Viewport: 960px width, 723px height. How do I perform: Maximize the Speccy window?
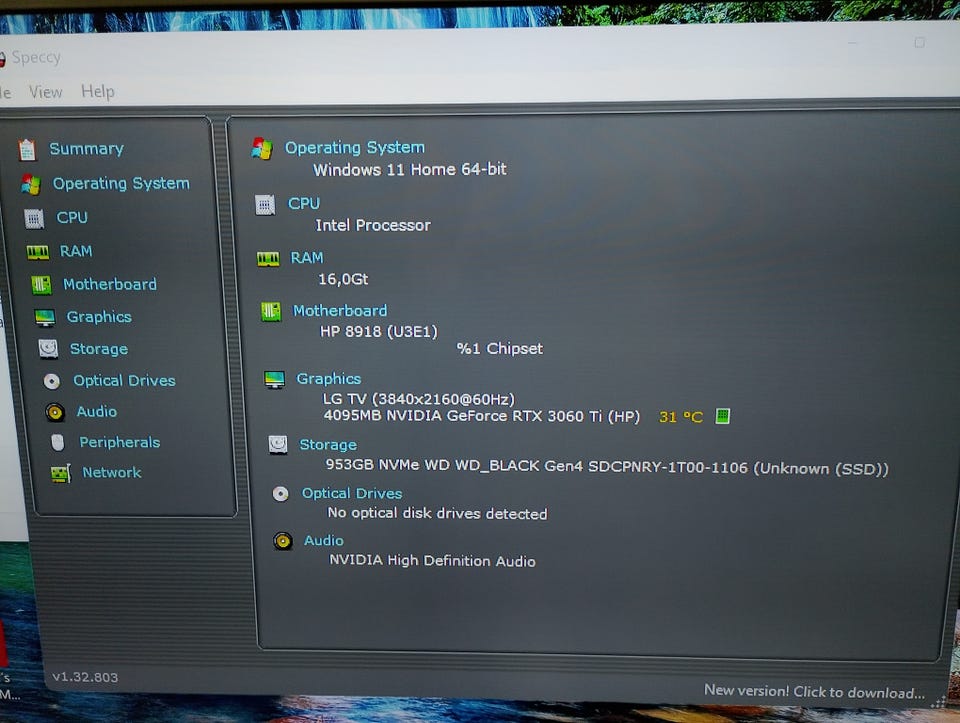click(919, 42)
